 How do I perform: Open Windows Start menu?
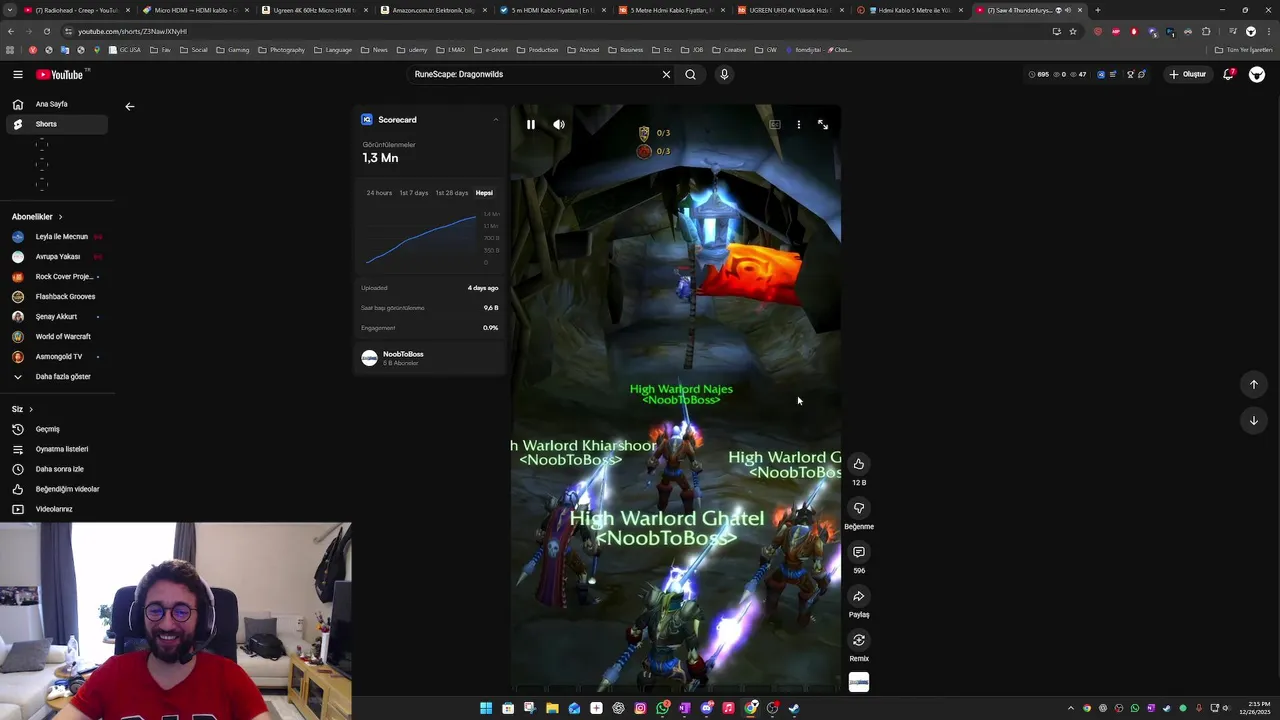[x=486, y=708]
